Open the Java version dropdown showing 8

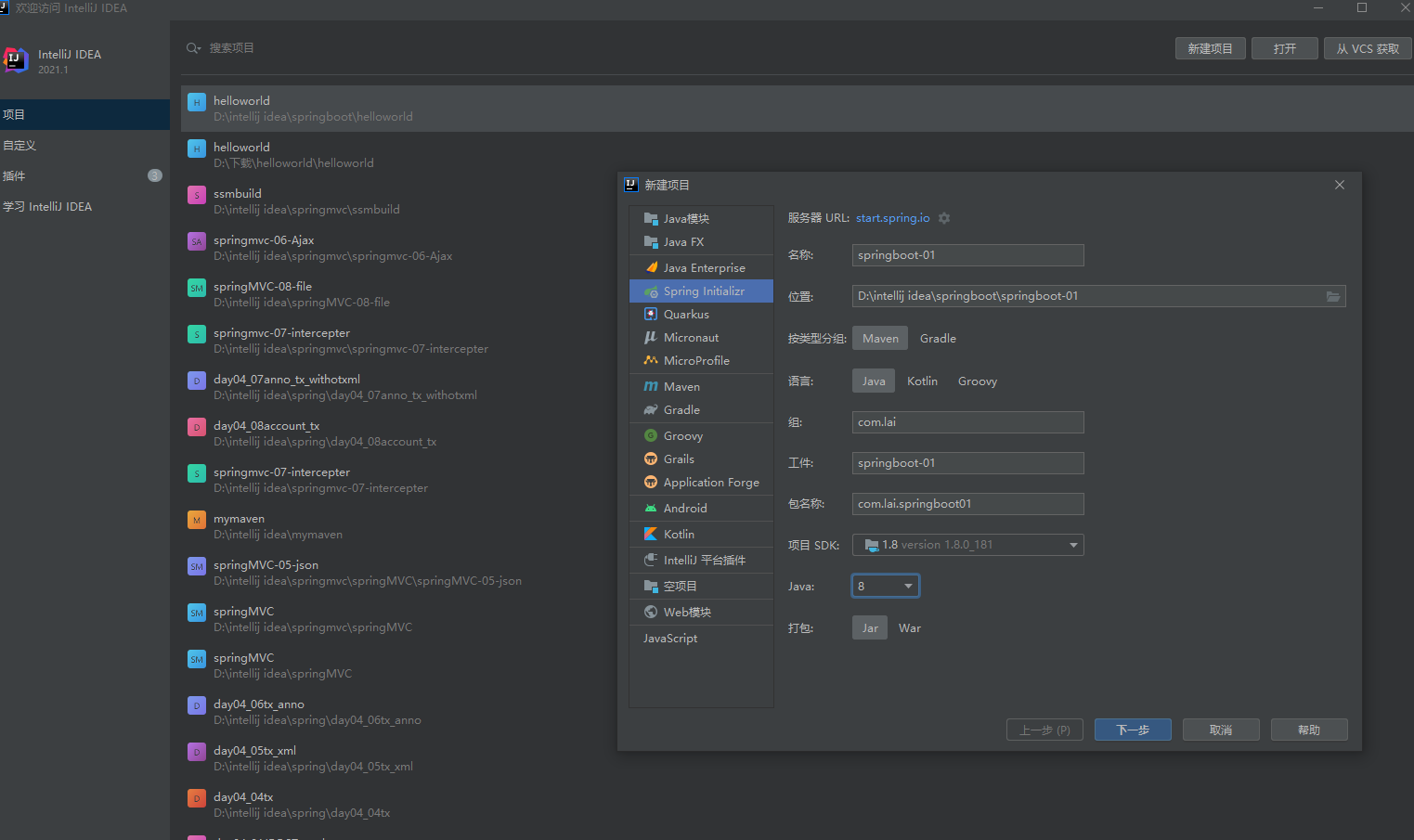(x=886, y=586)
